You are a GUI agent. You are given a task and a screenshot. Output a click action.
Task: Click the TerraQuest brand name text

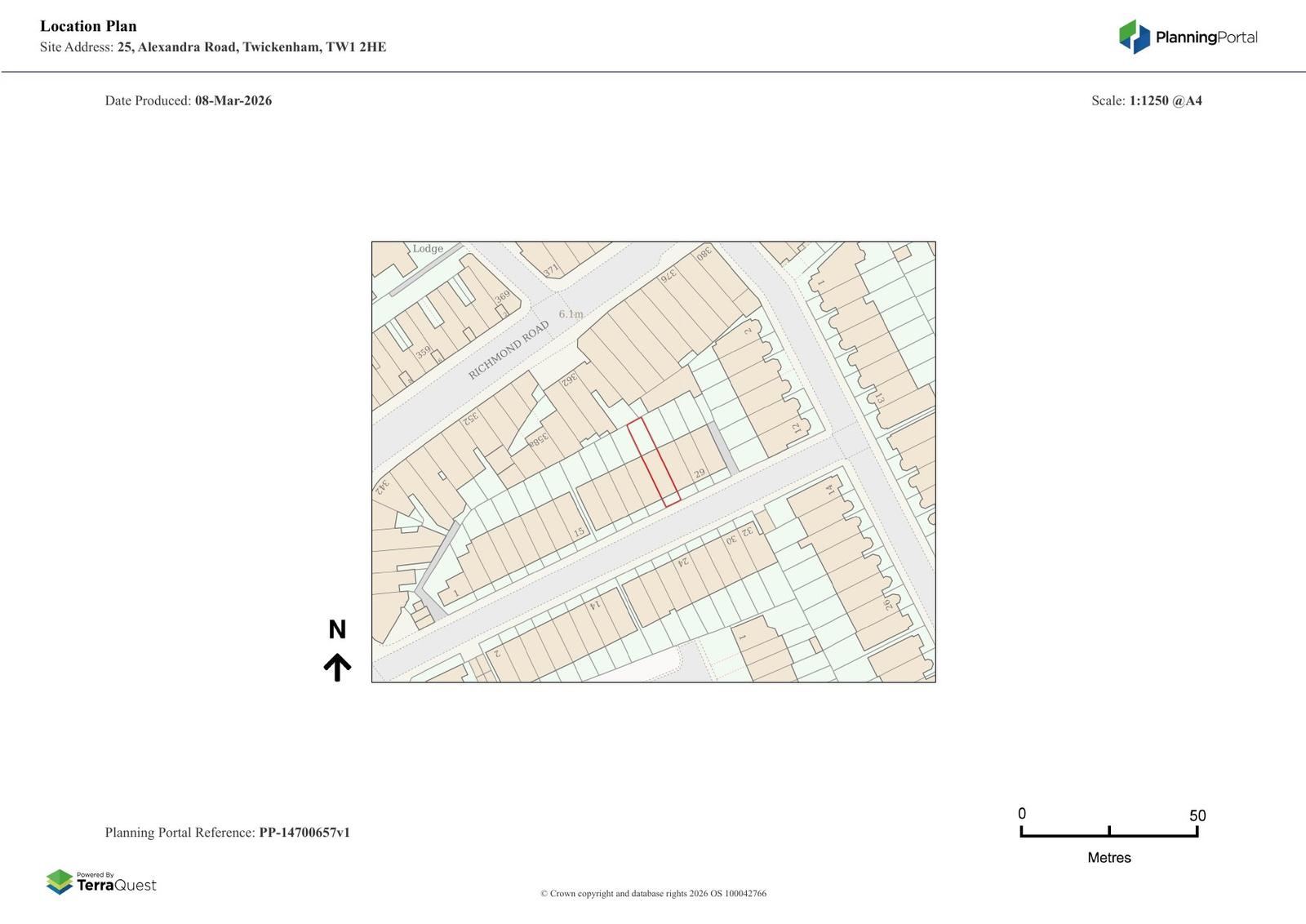point(116,886)
